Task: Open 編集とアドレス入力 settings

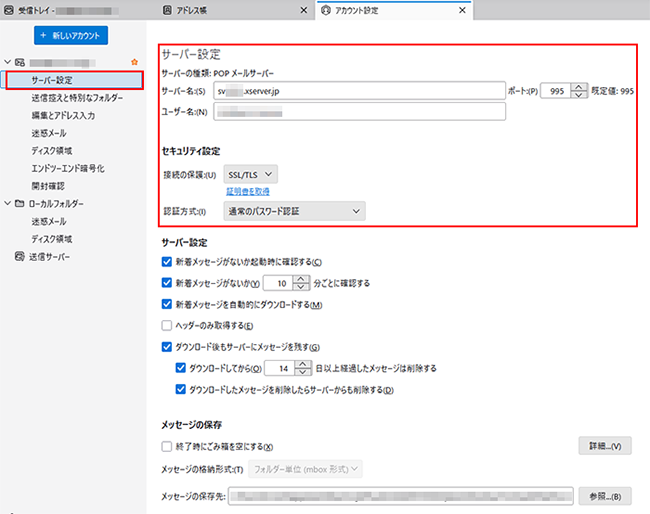Action: click(63, 116)
